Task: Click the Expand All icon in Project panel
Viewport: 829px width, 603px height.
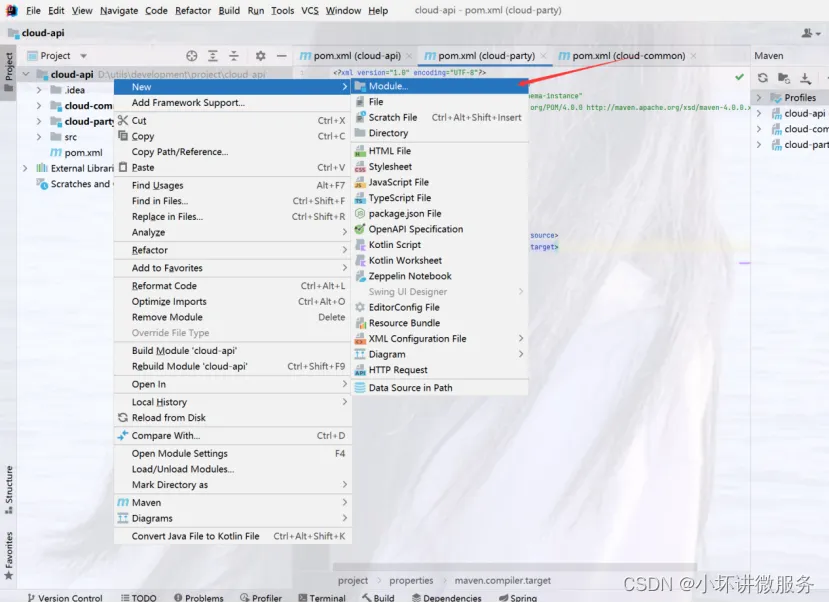Action: 213,56
